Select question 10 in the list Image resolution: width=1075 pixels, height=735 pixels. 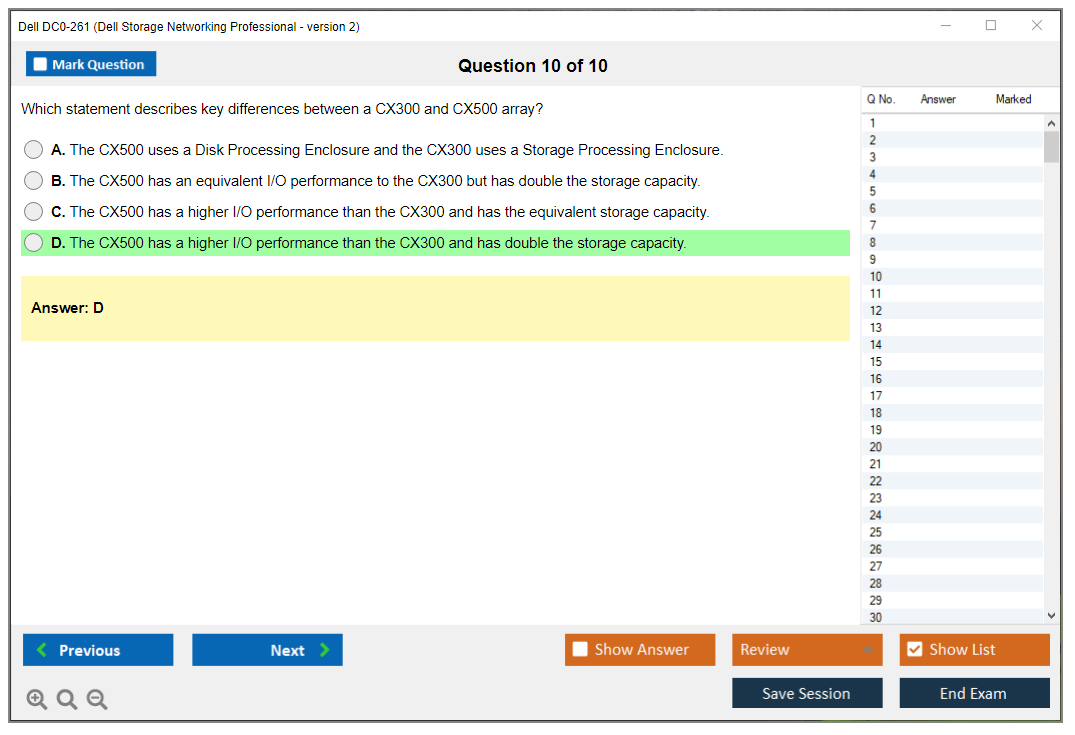point(876,276)
